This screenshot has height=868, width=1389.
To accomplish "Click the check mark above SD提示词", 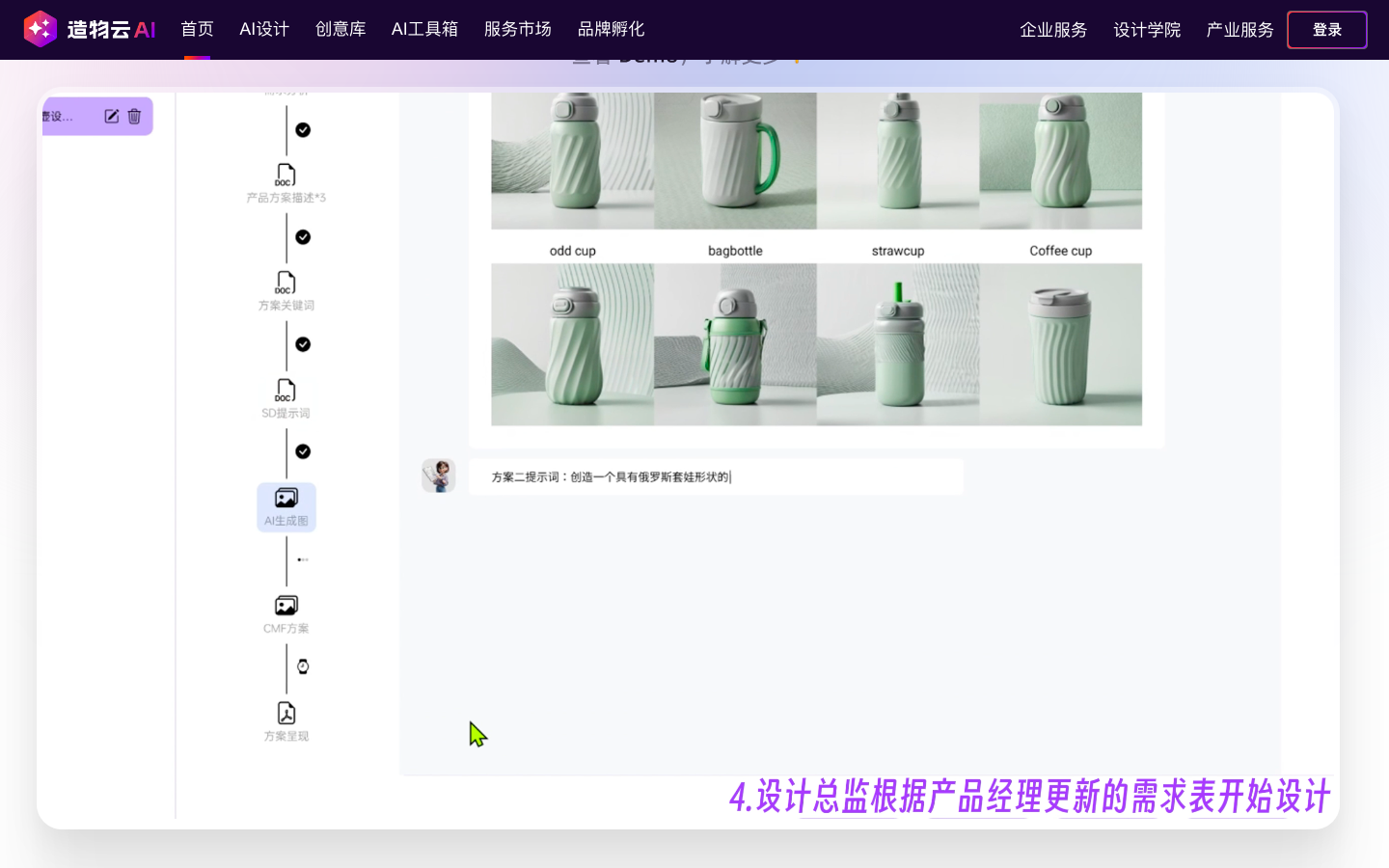I will point(303,344).
